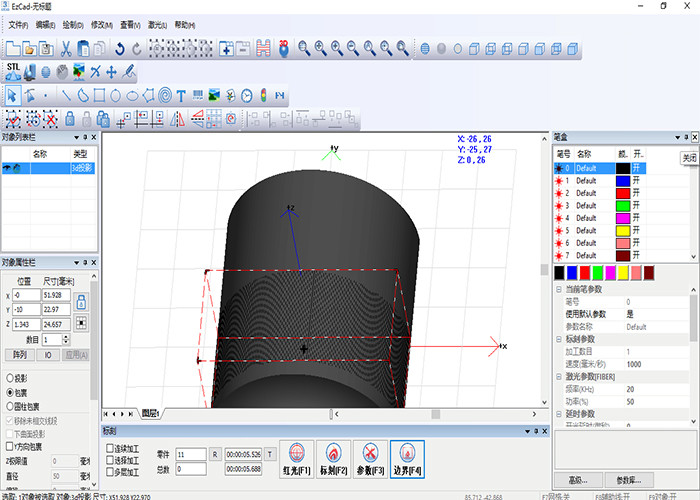Viewport: 700px width, 500px height.
Task: Click the size lock padlock icon
Action: click(x=81, y=301)
